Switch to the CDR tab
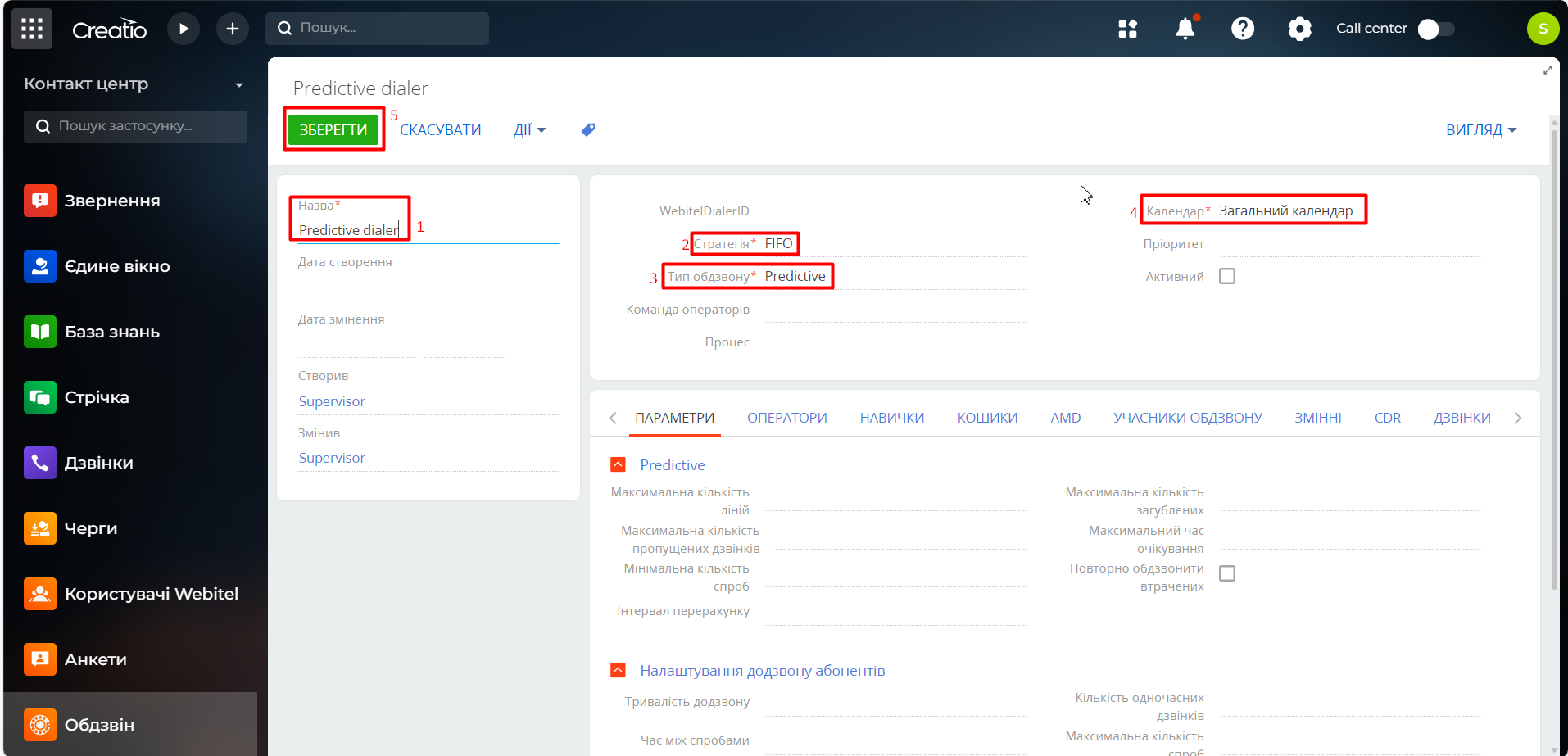1568x756 pixels. (1388, 418)
